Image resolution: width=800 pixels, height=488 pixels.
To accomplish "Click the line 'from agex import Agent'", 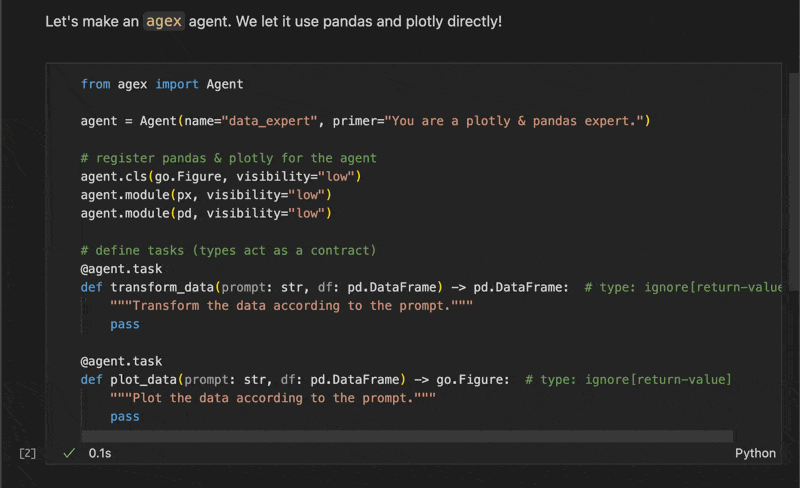I will tap(162, 84).
